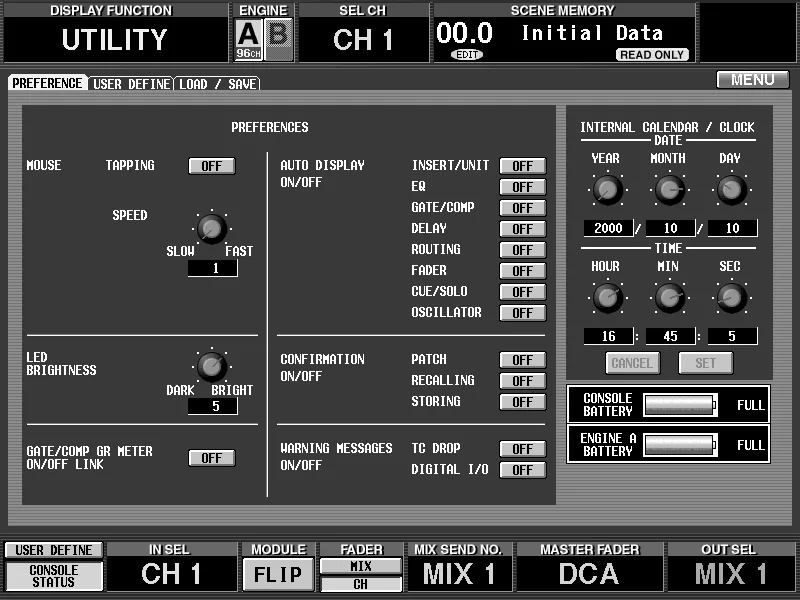The image size is (800, 600).
Task: Select engine A button
Action: tap(248, 39)
